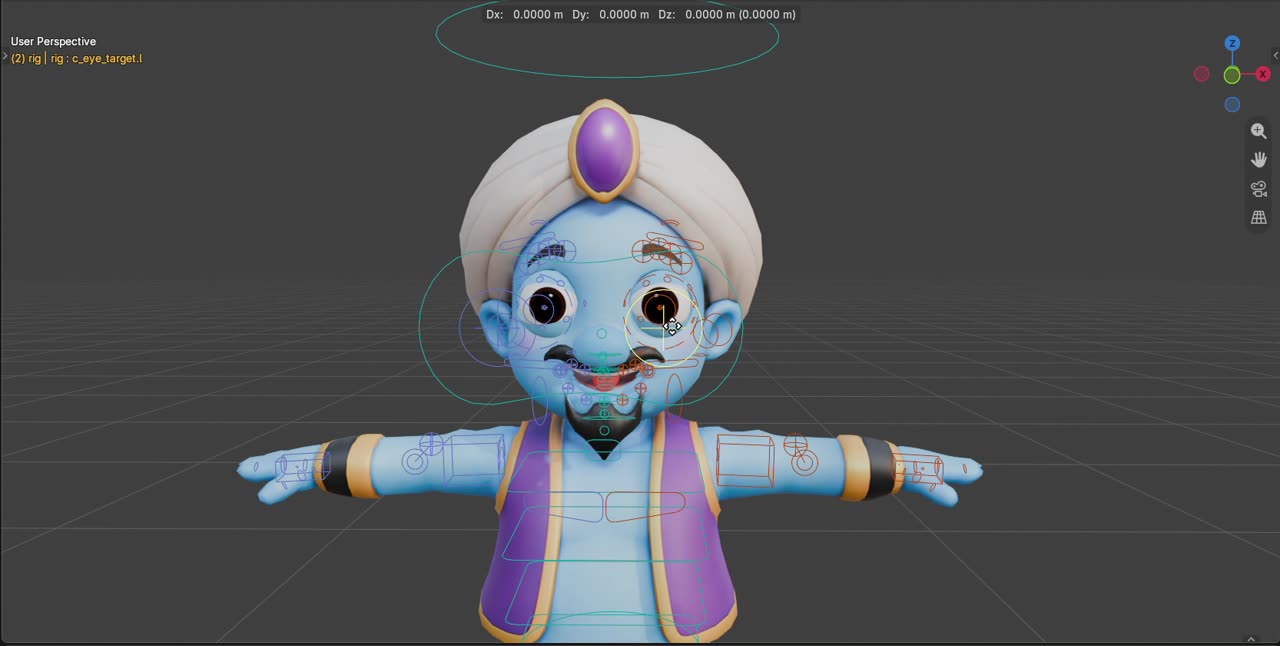1280x646 pixels.
Task: Click the negative Z blue circle below gizmo
Action: 1232,104
